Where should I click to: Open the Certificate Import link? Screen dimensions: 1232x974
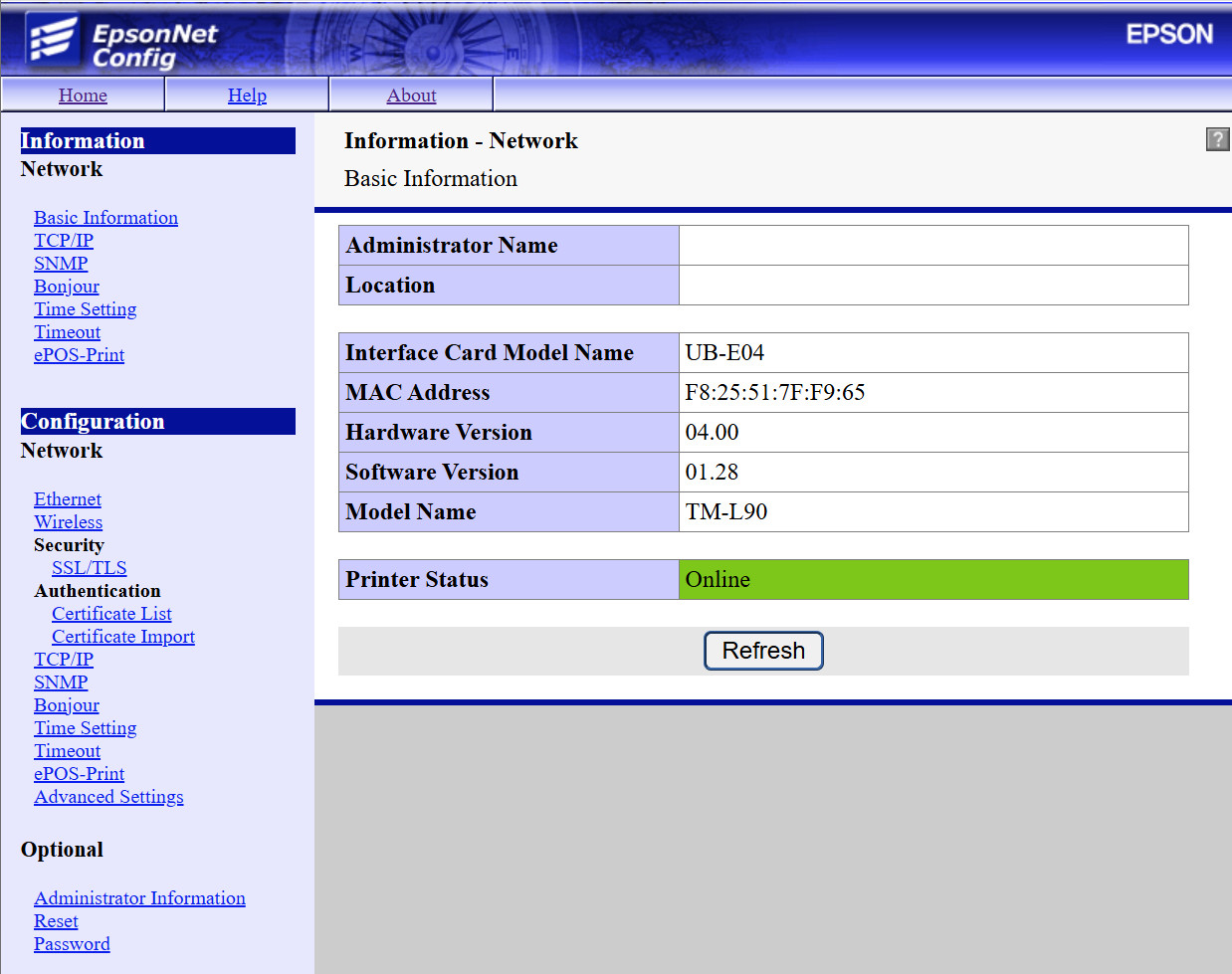coord(123,637)
